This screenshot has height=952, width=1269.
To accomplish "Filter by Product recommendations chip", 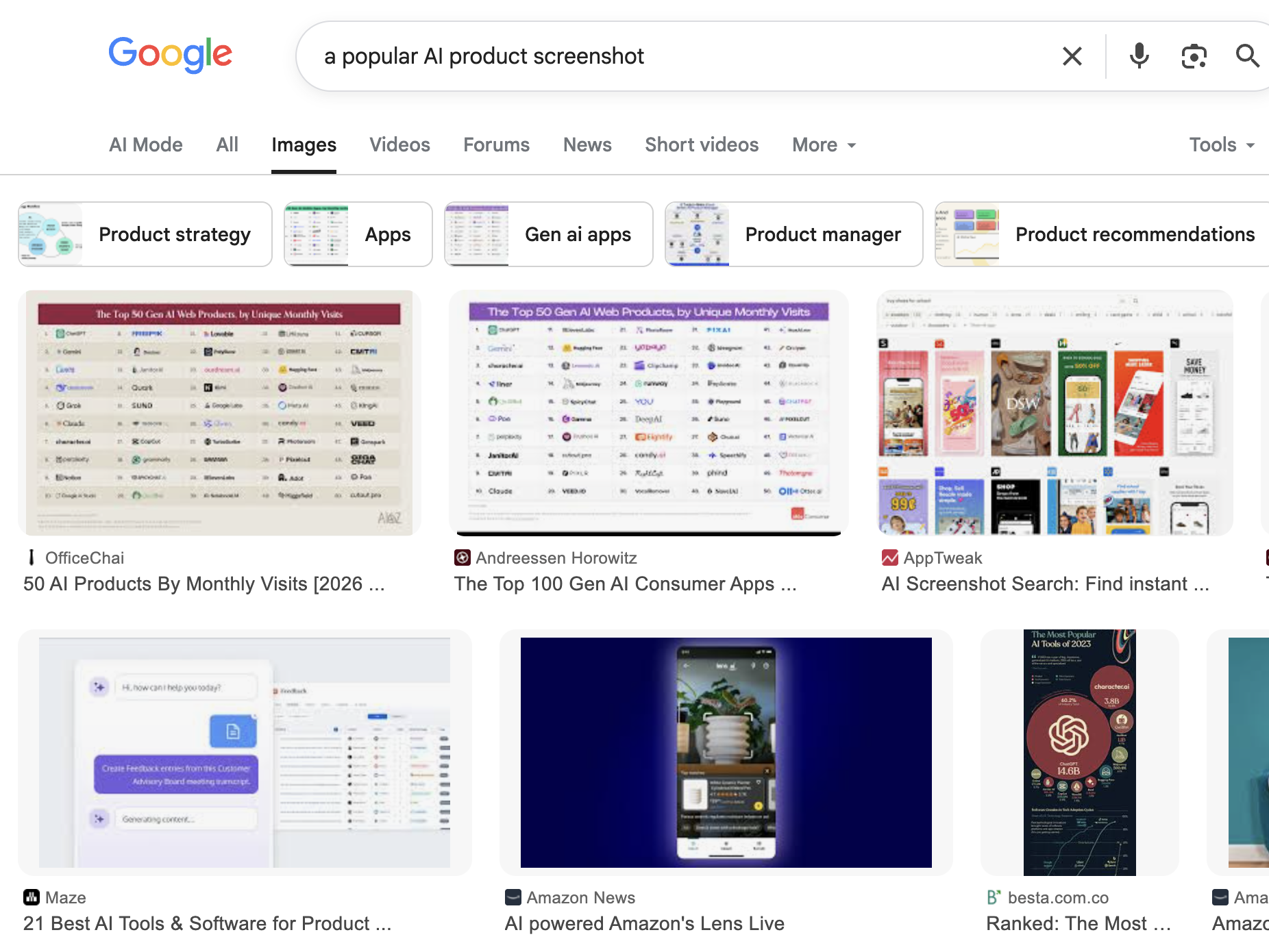I will (1102, 234).
